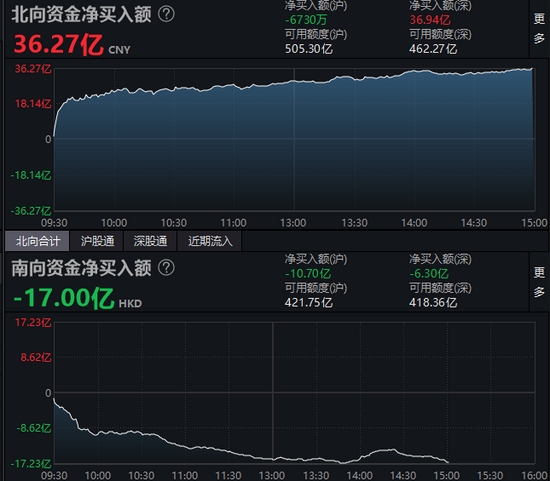Switch to the 深股通 tab

(150, 241)
